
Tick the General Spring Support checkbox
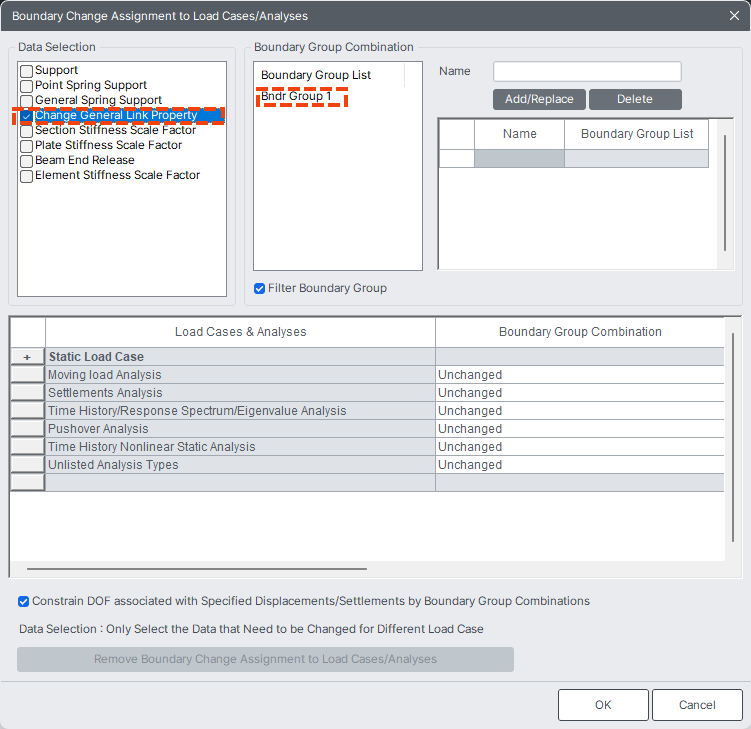pyautogui.click(x=27, y=101)
